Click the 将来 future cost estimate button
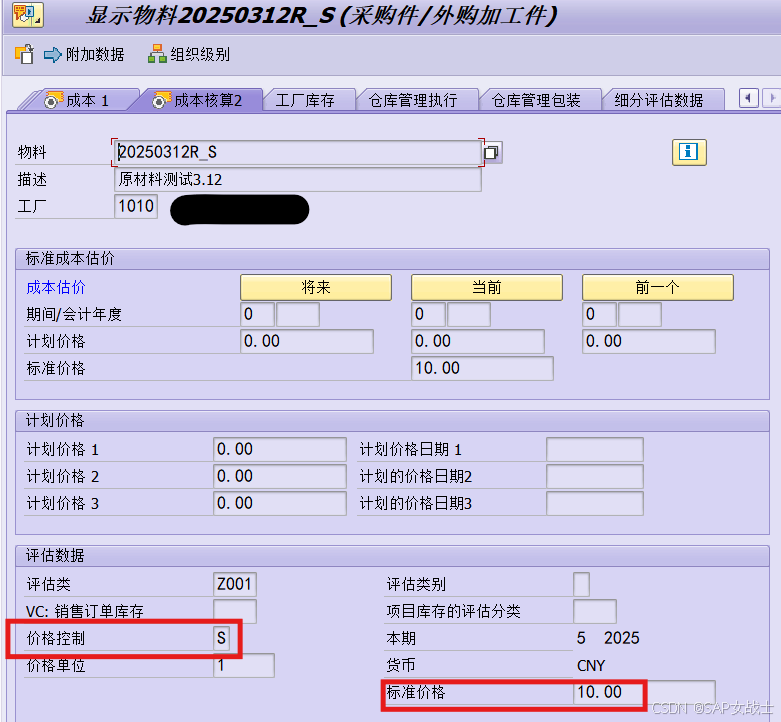This screenshot has width=781, height=722. point(316,287)
